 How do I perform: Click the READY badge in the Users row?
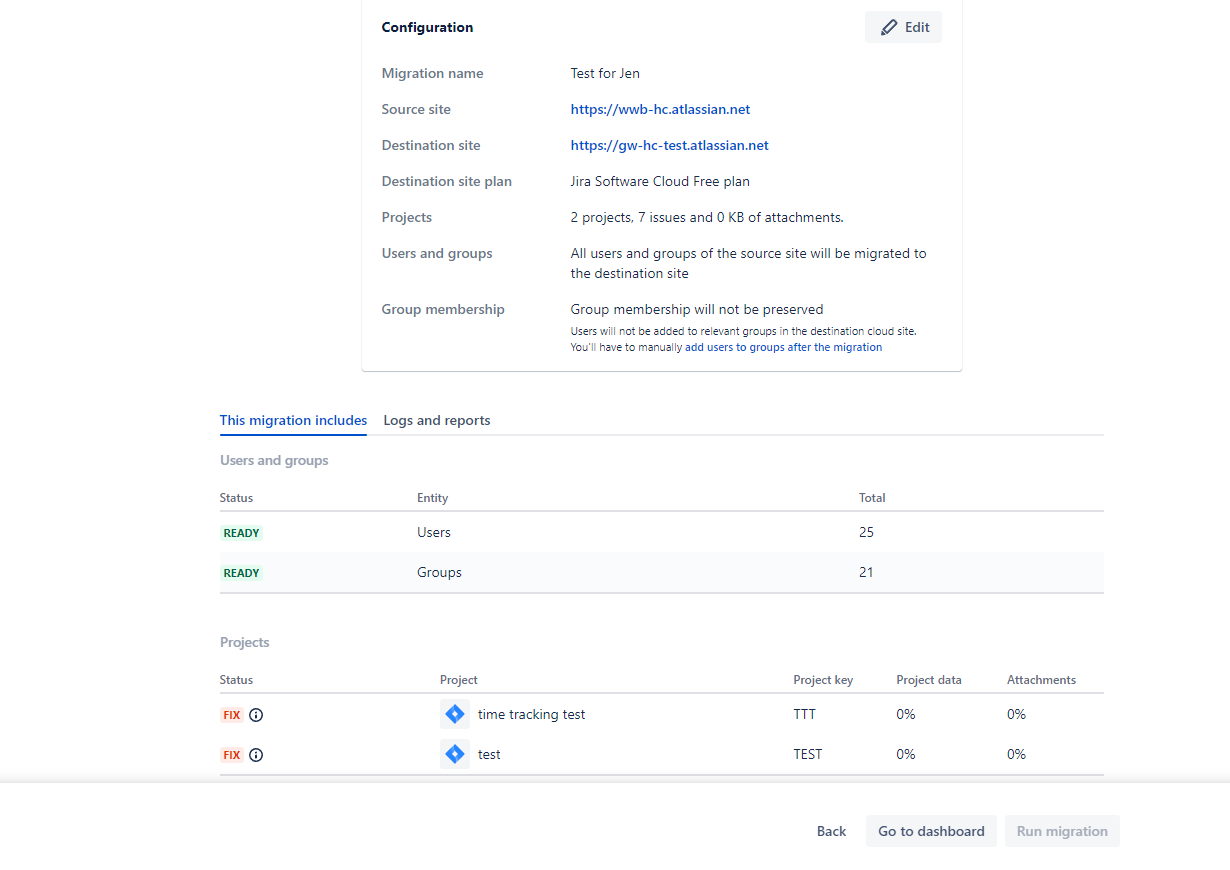click(241, 533)
